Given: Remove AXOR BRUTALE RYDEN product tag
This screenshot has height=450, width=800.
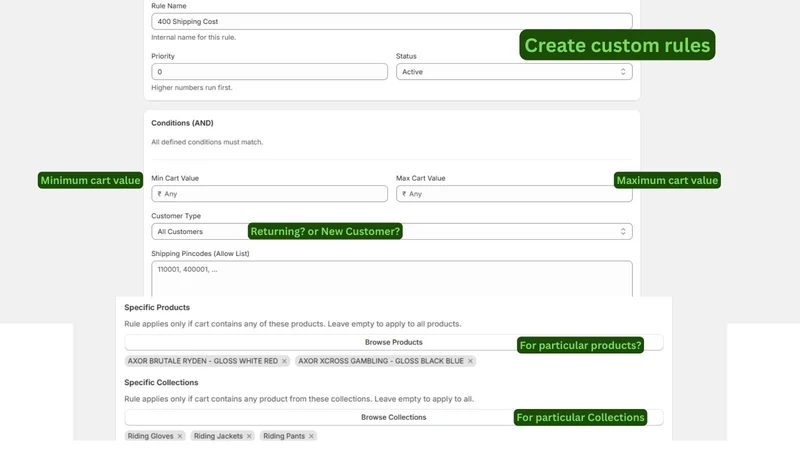Looking at the screenshot, I should [284, 361].
